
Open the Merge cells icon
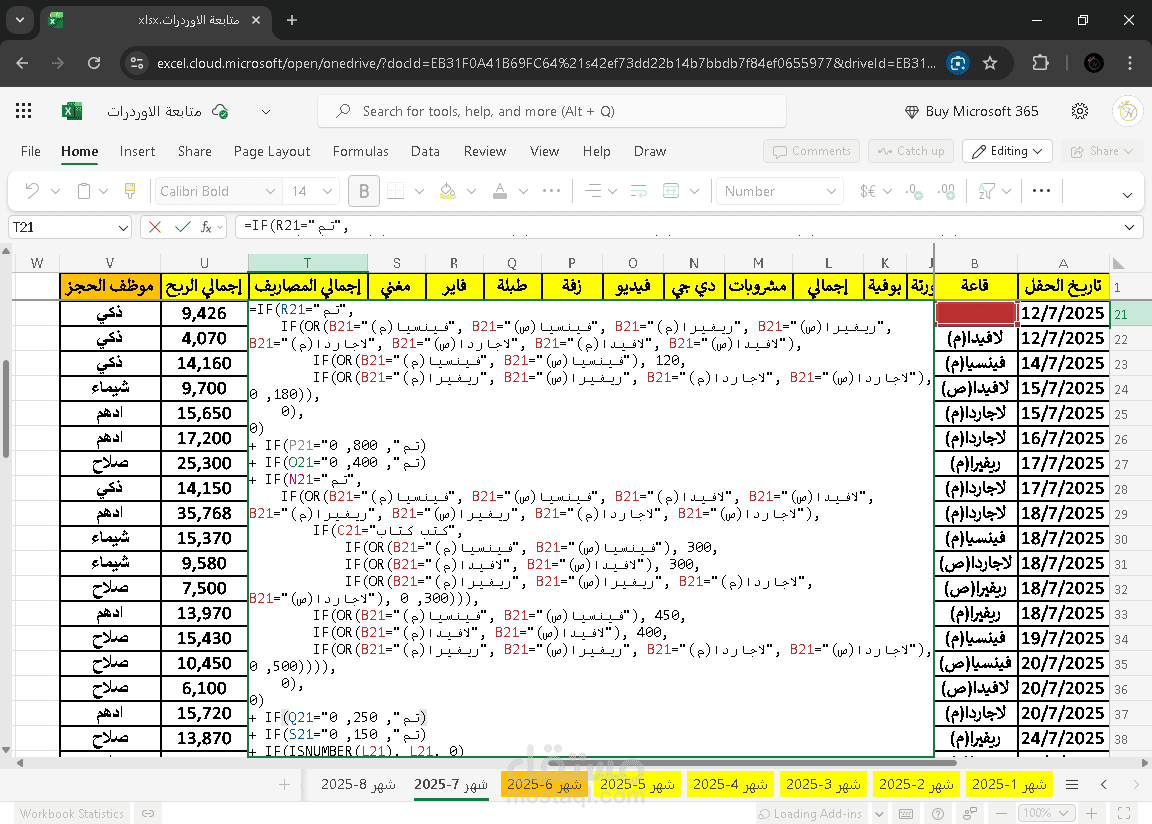(671, 191)
